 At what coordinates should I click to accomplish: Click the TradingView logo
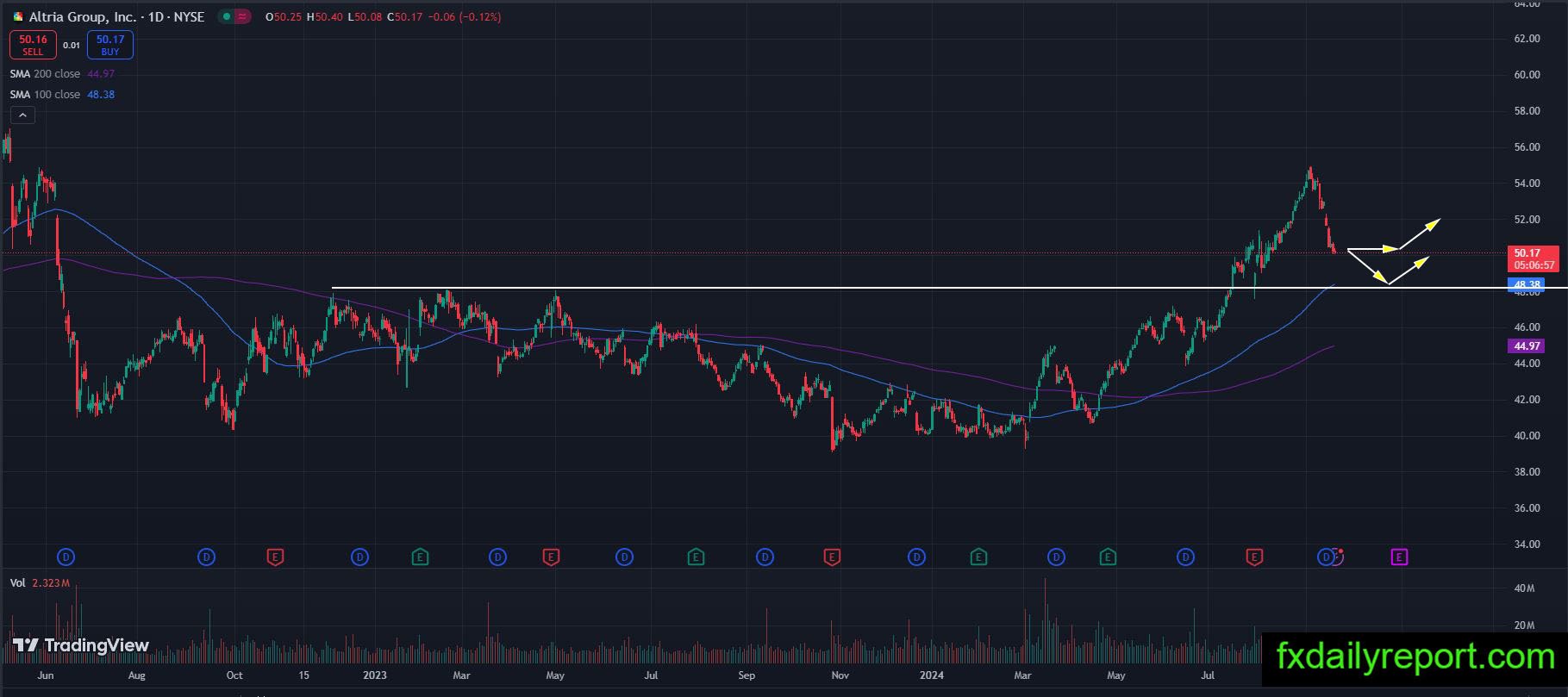pyautogui.click(x=81, y=645)
